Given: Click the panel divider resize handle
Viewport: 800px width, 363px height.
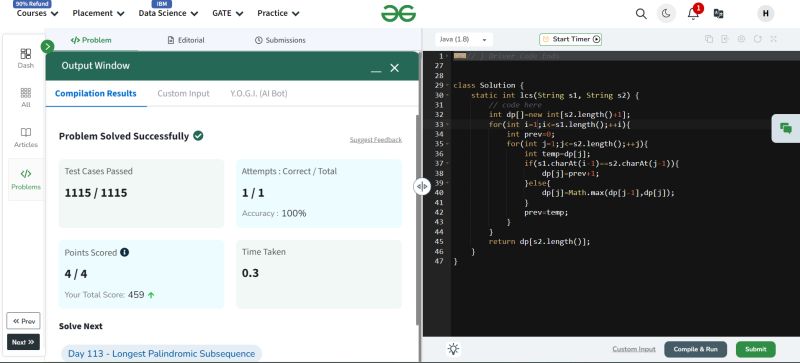Looking at the screenshot, I should click(422, 186).
